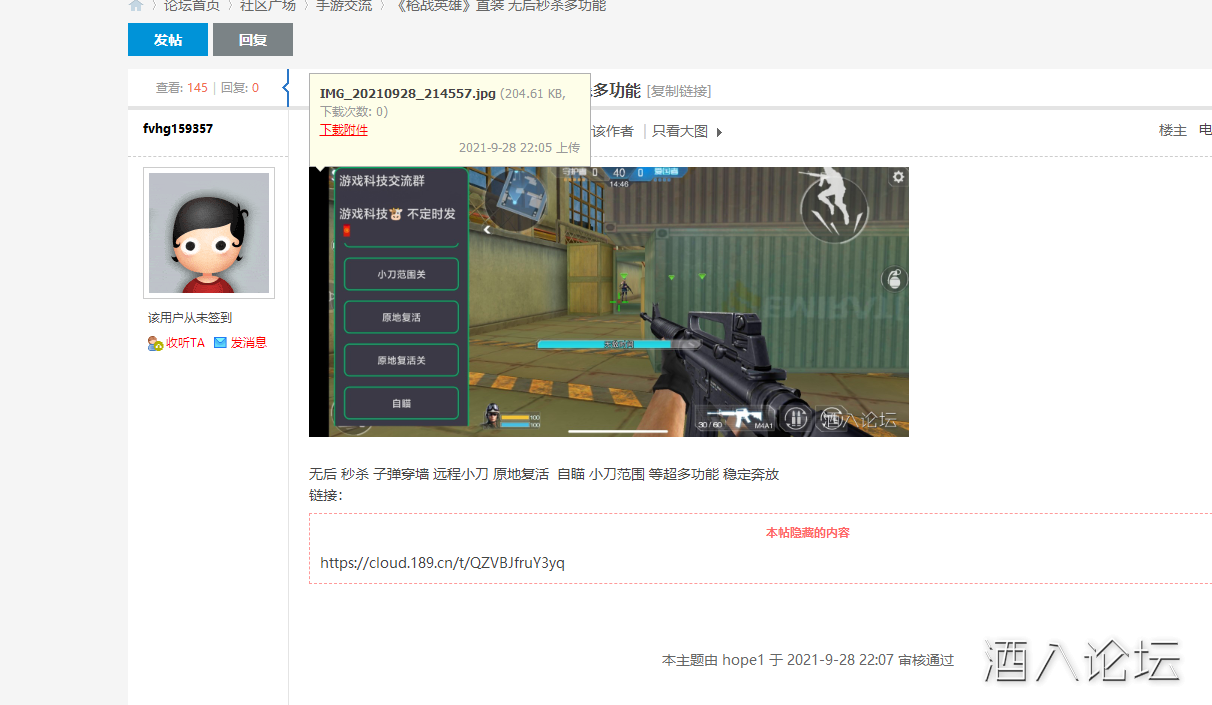The width and height of the screenshot is (1212, 705).
Task: Click the [复制链接] link
Action: click(679, 91)
